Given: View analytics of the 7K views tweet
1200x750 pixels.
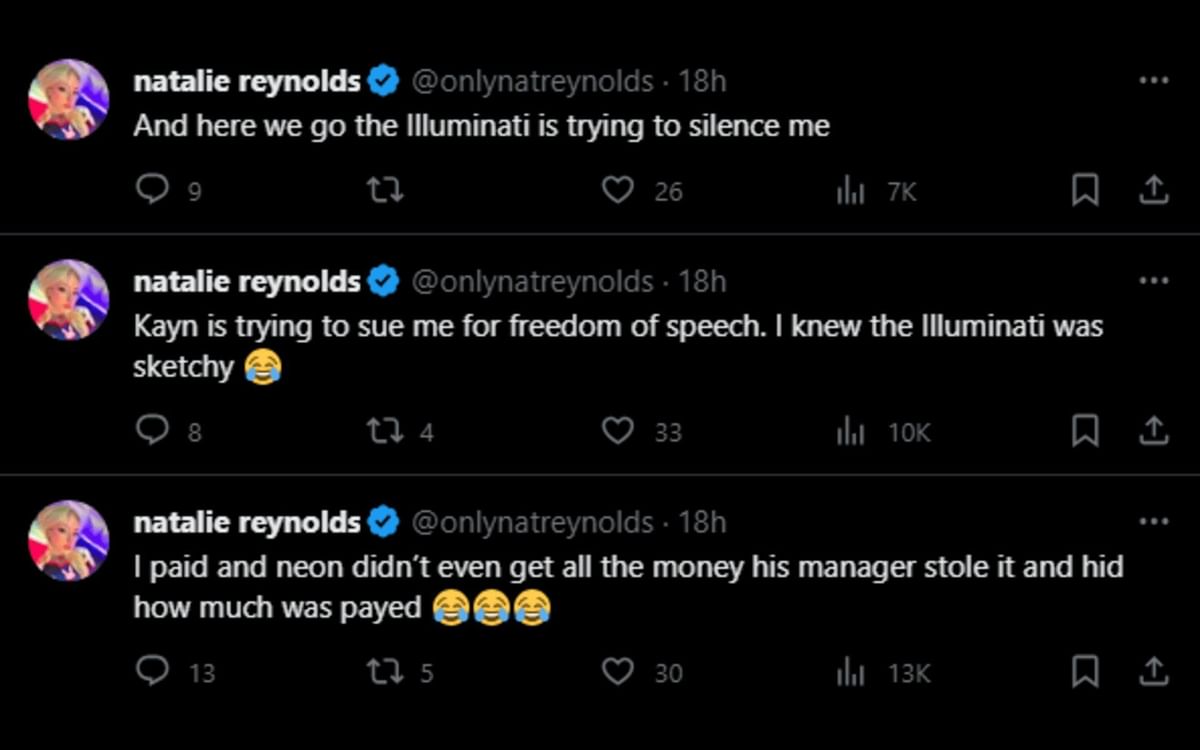Looking at the screenshot, I should [850, 190].
